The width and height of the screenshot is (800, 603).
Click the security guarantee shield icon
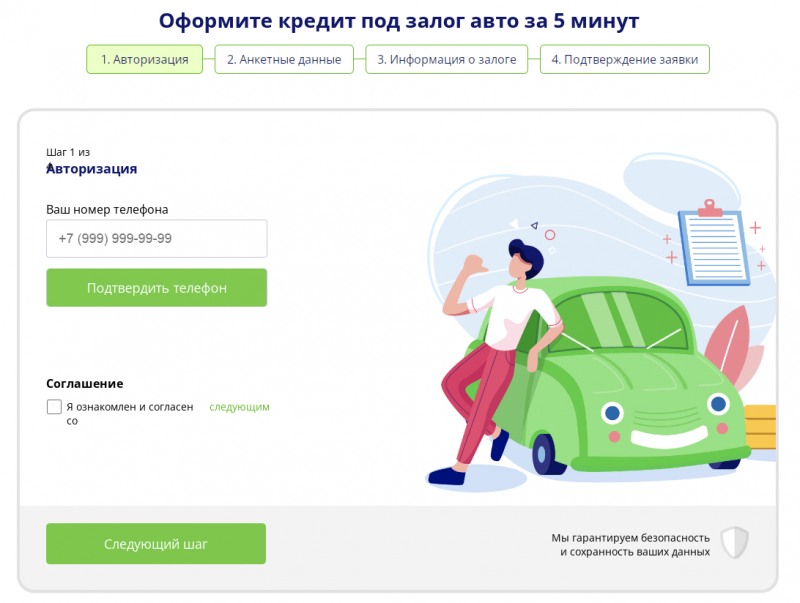click(735, 542)
